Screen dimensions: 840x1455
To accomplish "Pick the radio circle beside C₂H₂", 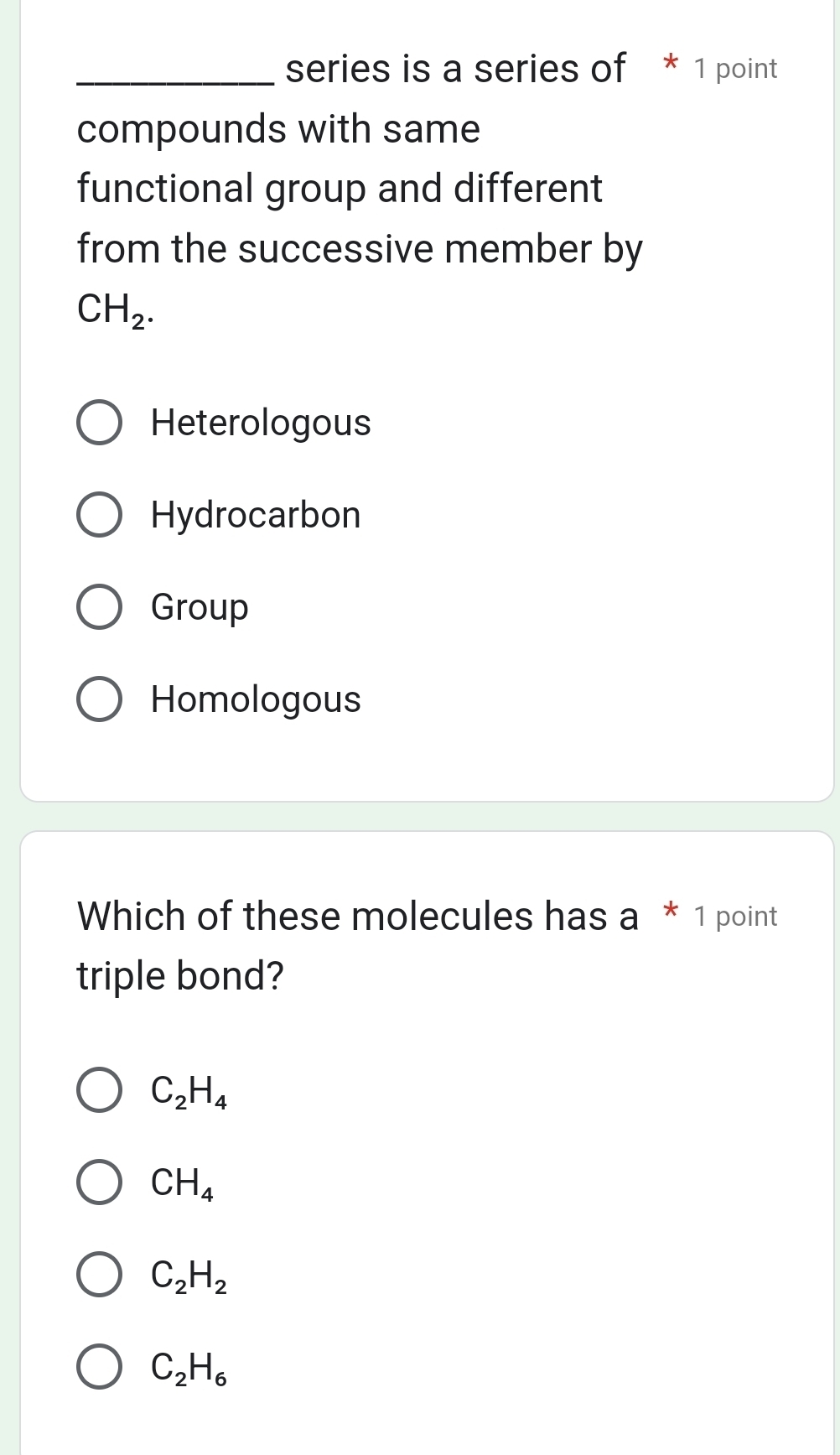I will click(99, 1276).
